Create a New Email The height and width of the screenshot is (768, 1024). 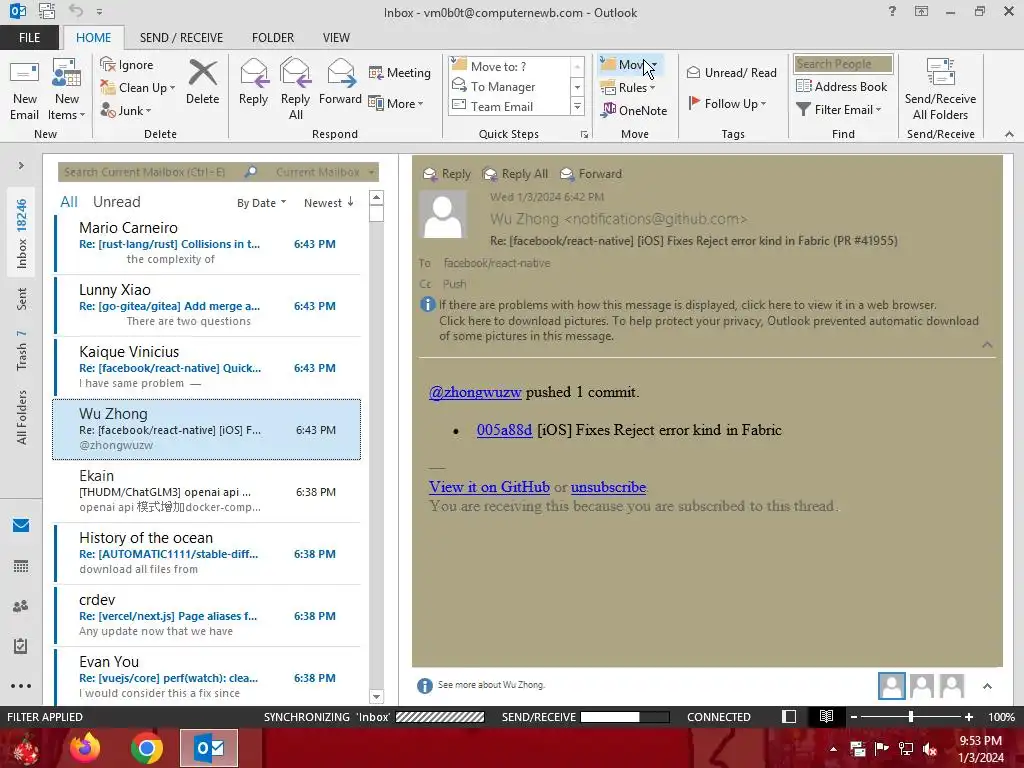(24, 89)
